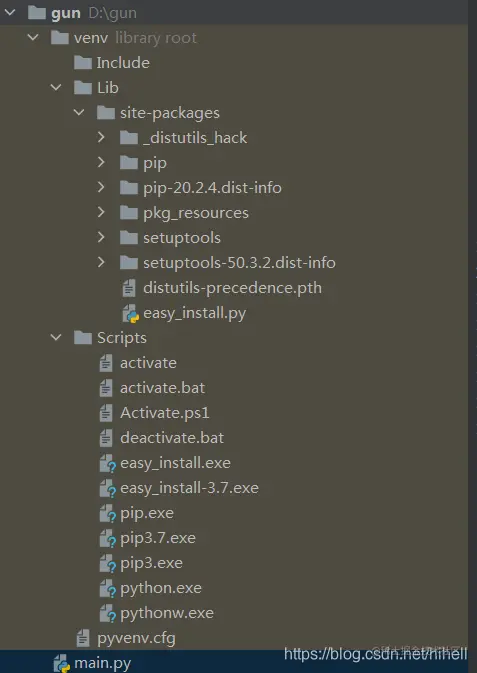
Task: Click the pkg_resources folder icon
Action: [129, 212]
